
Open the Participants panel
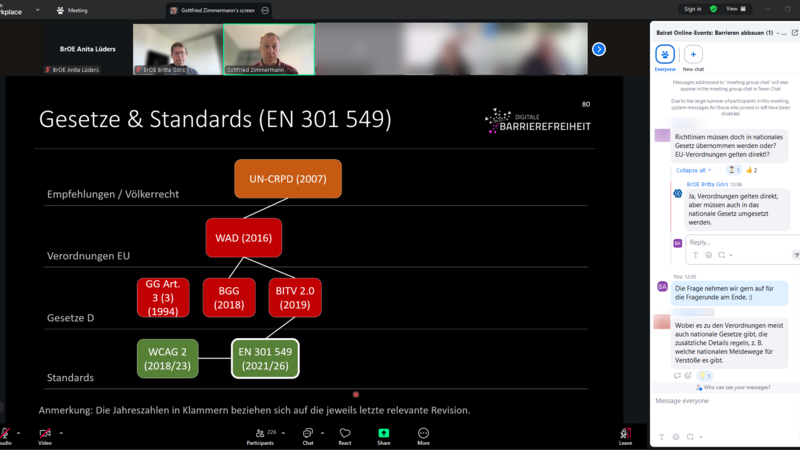260,433
